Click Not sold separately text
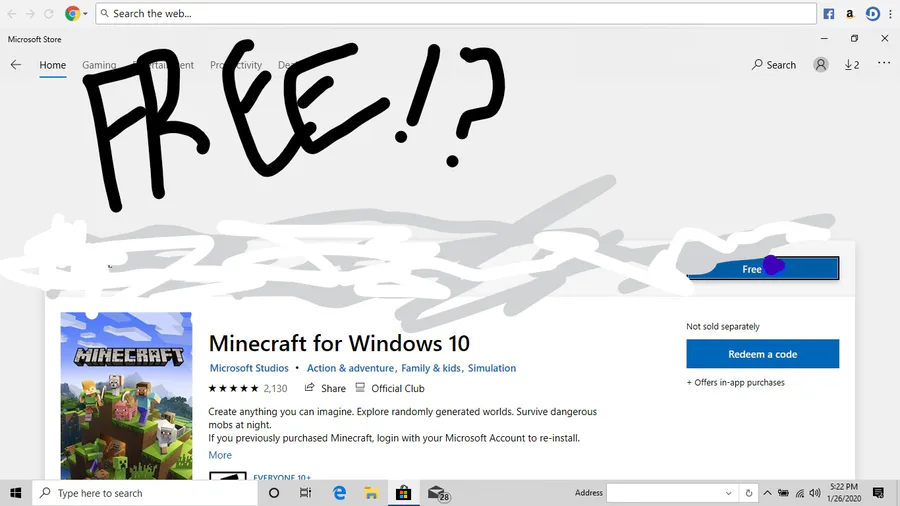 [x=723, y=326]
